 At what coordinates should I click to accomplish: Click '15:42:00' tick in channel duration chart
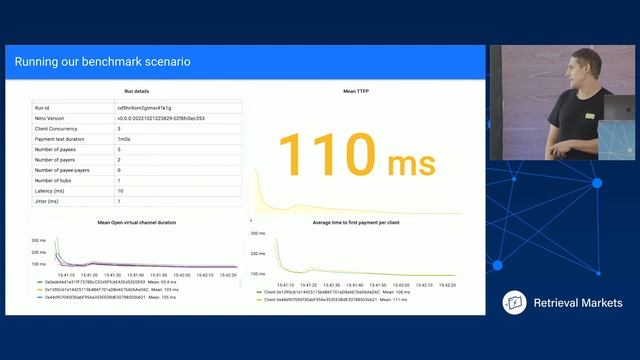[182, 275]
